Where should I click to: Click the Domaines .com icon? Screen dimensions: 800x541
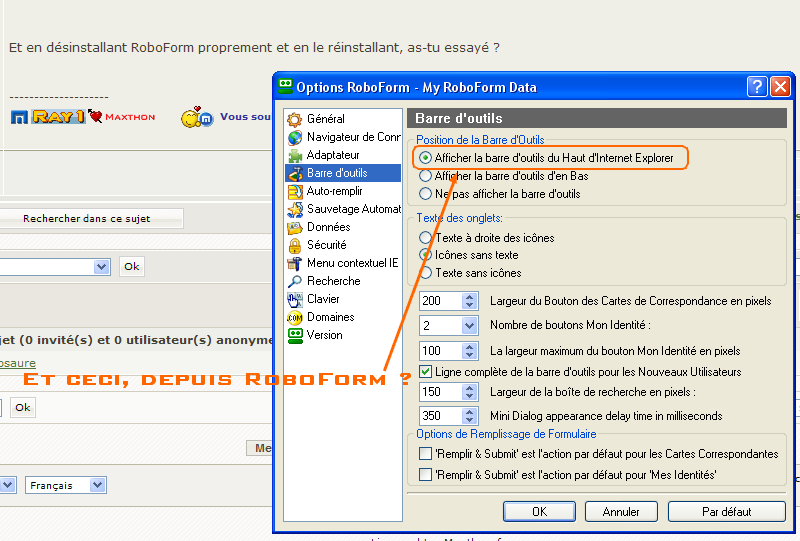tap(294, 317)
